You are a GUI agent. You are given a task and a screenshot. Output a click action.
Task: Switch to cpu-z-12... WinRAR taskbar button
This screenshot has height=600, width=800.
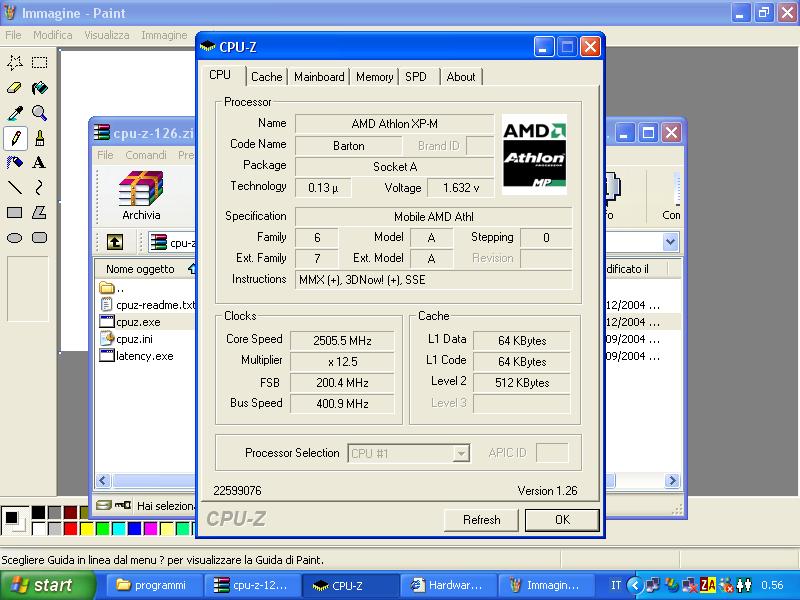pyautogui.click(x=252, y=585)
